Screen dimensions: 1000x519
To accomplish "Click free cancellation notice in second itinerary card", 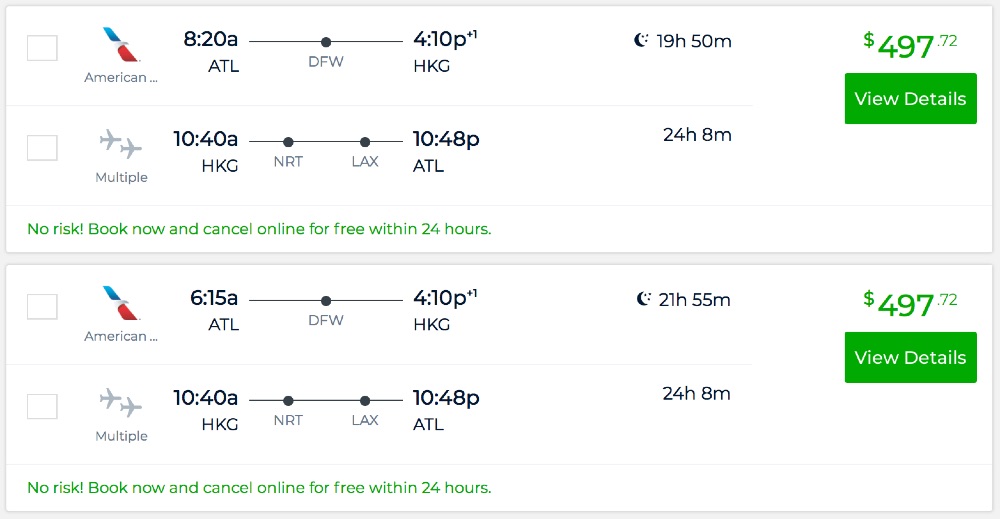I will 259,488.
